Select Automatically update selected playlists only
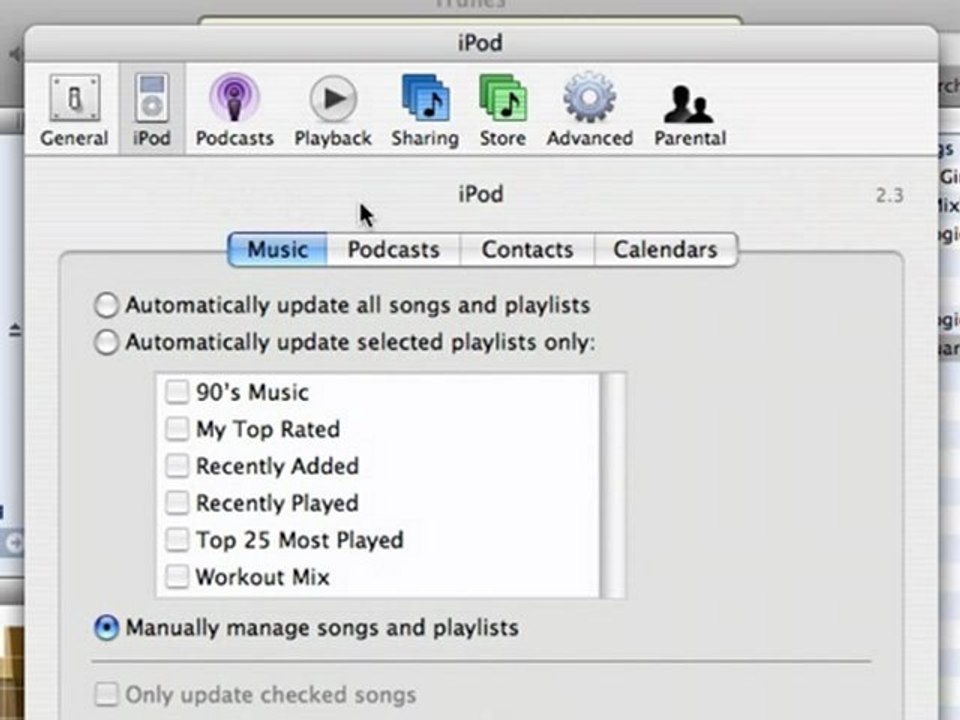The width and height of the screenshot is (960, 720). pos(106,342)
